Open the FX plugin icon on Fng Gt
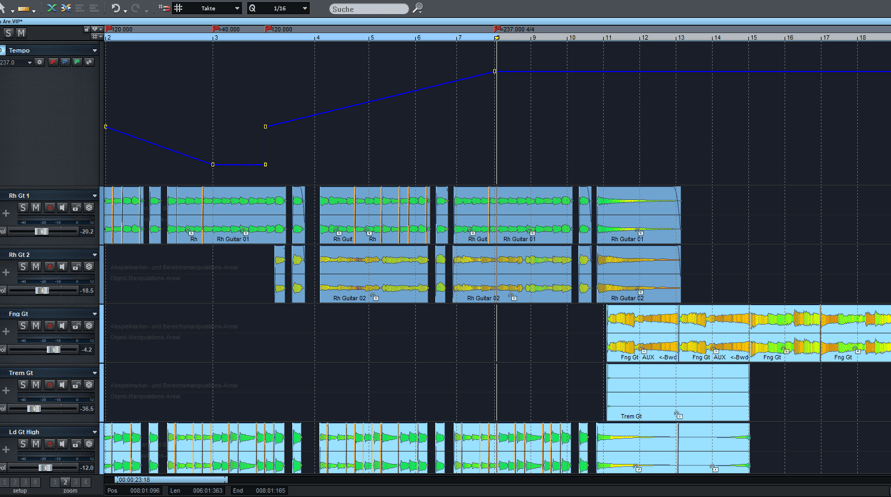This screenshot has height=497, width=891. tap(89, 326)
